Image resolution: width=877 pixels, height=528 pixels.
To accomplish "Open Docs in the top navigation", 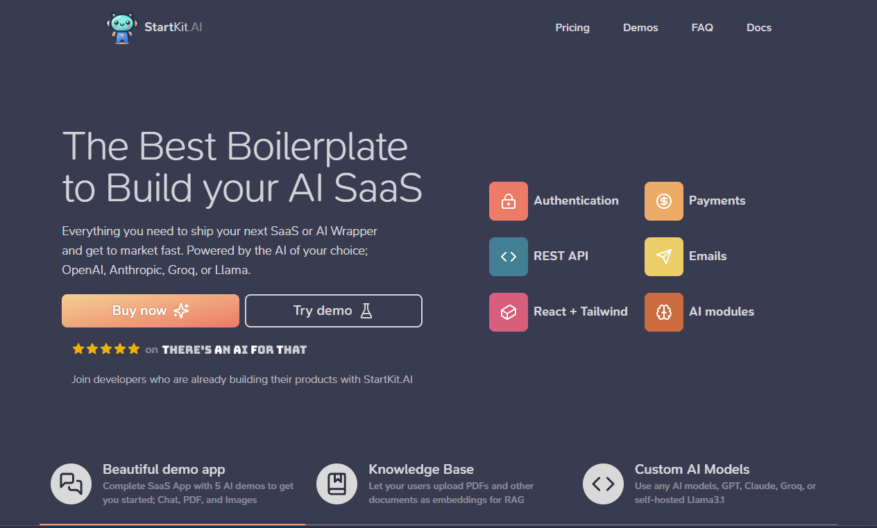I will click(758, 27).
